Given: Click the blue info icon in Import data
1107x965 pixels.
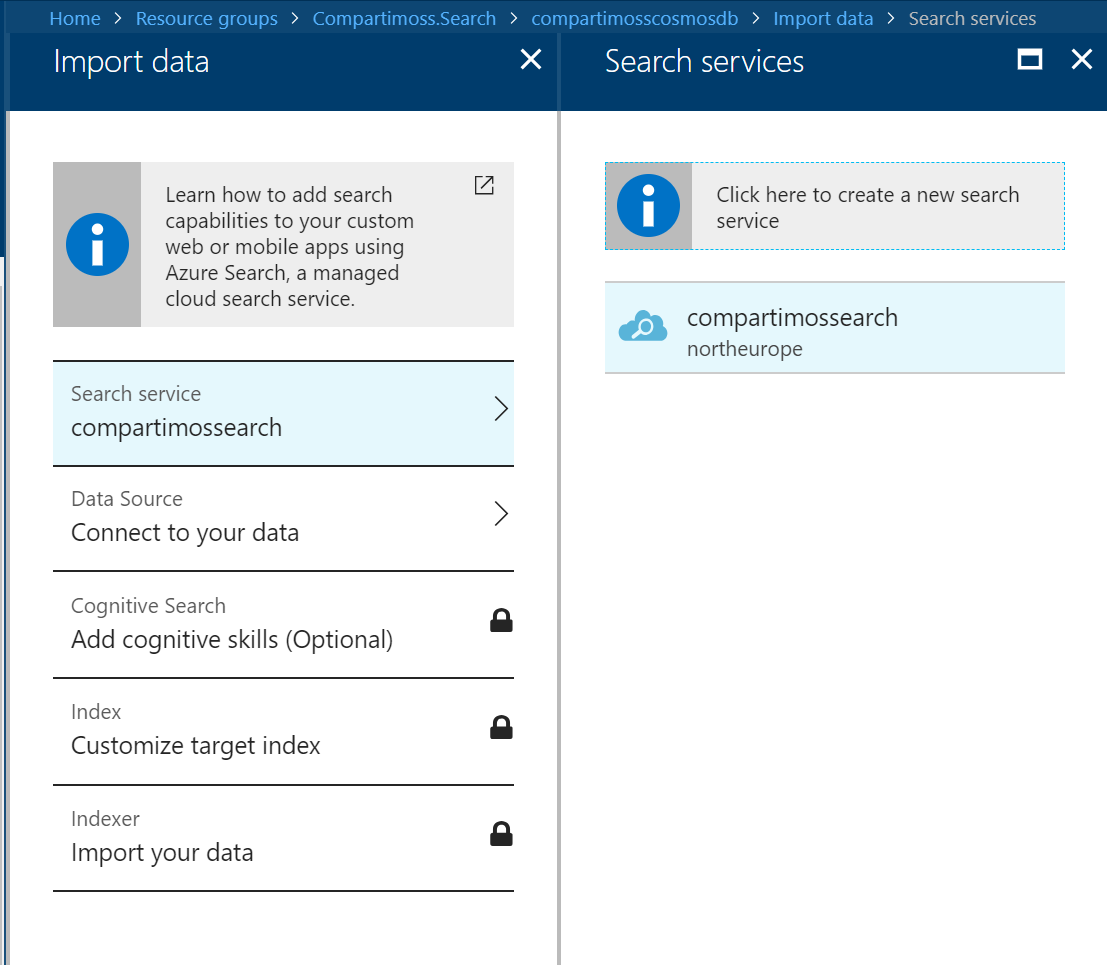Looking at the screenshot, I should 97,244.
